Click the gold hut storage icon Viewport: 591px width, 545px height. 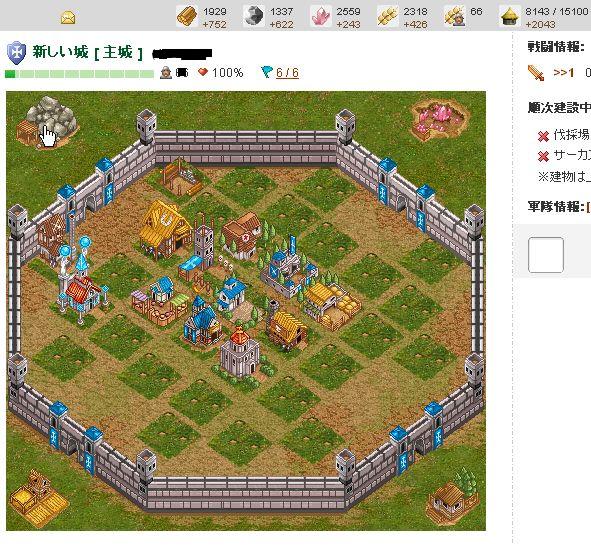pos(510,17)
